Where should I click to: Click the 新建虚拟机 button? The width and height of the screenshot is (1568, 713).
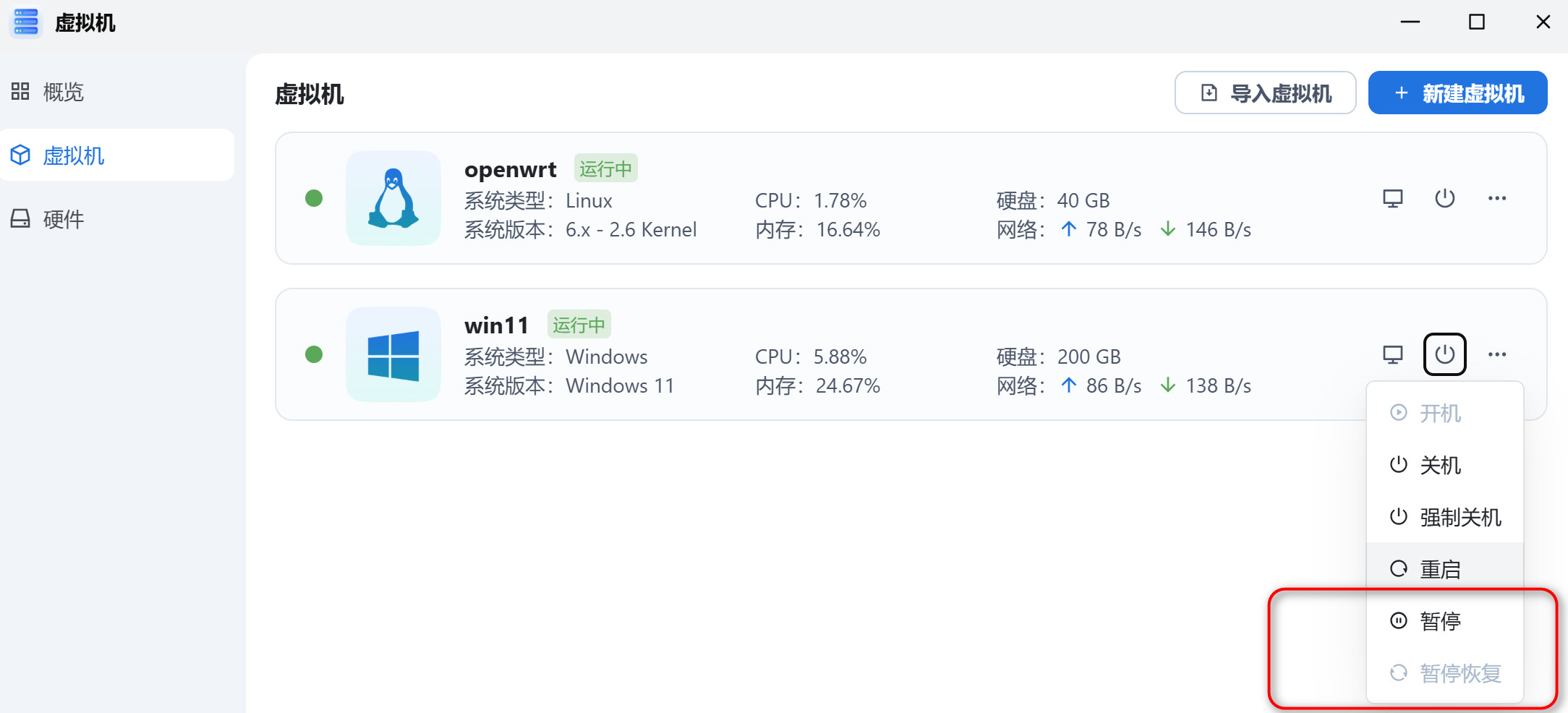1457,93
